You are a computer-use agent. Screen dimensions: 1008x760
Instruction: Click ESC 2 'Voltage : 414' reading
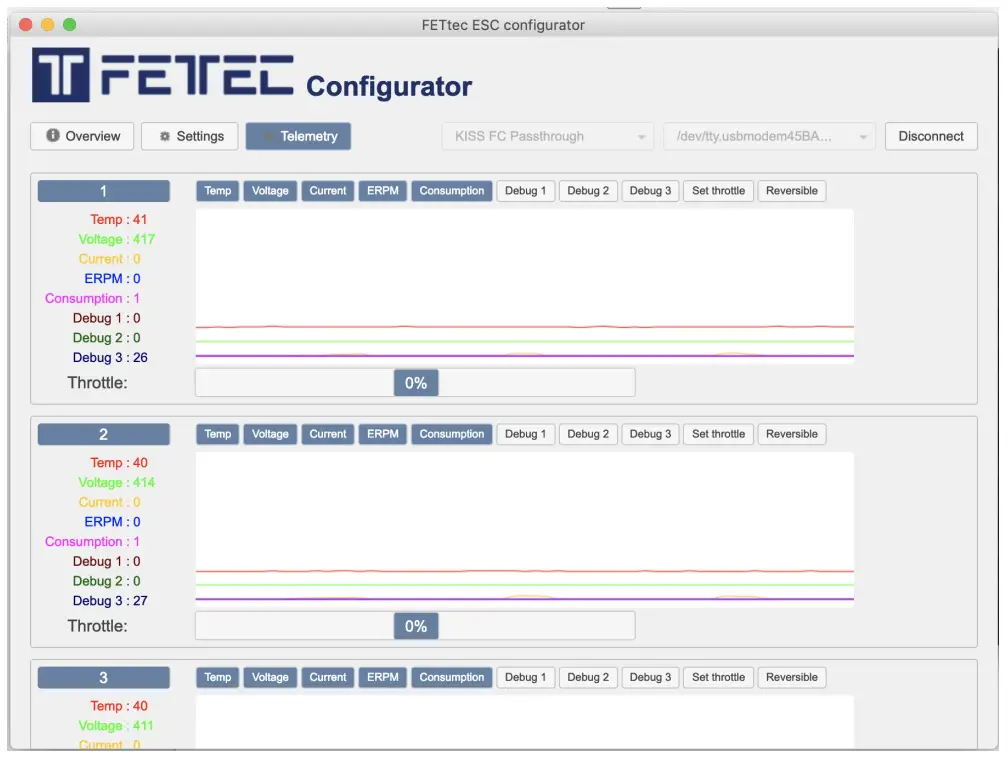point(116,482)
